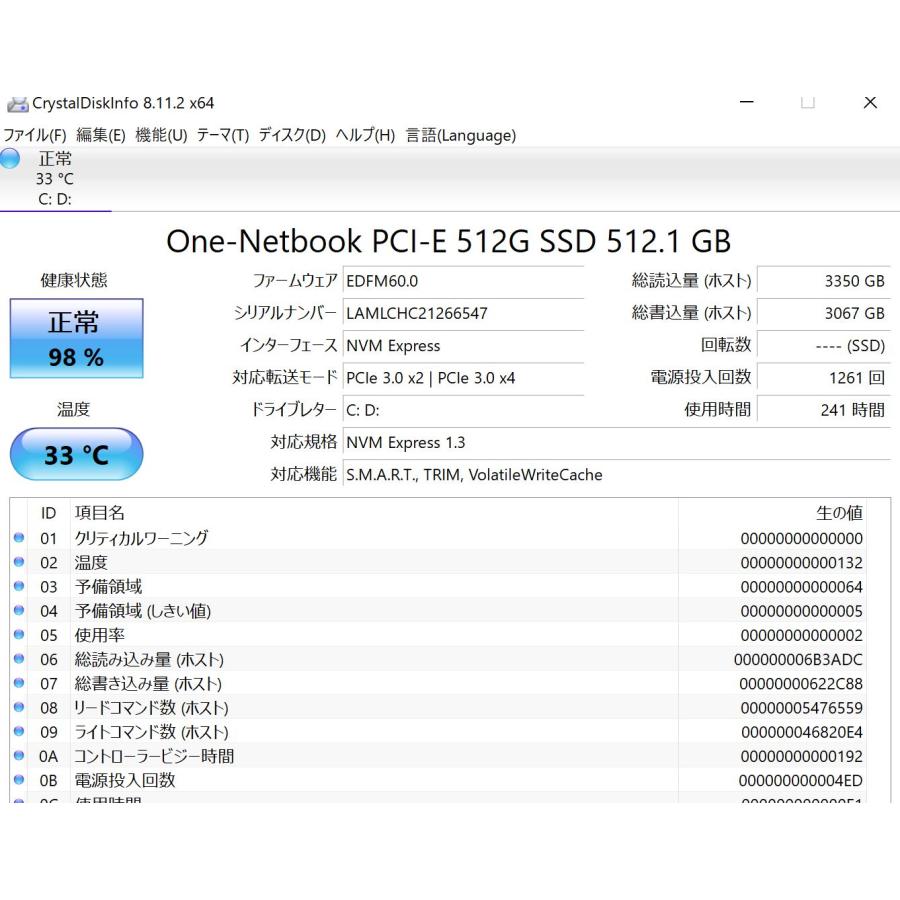This screenshot has height=900, width=900.
Task: Click status dot for row 05 使用率
Action: coord(19,634)
